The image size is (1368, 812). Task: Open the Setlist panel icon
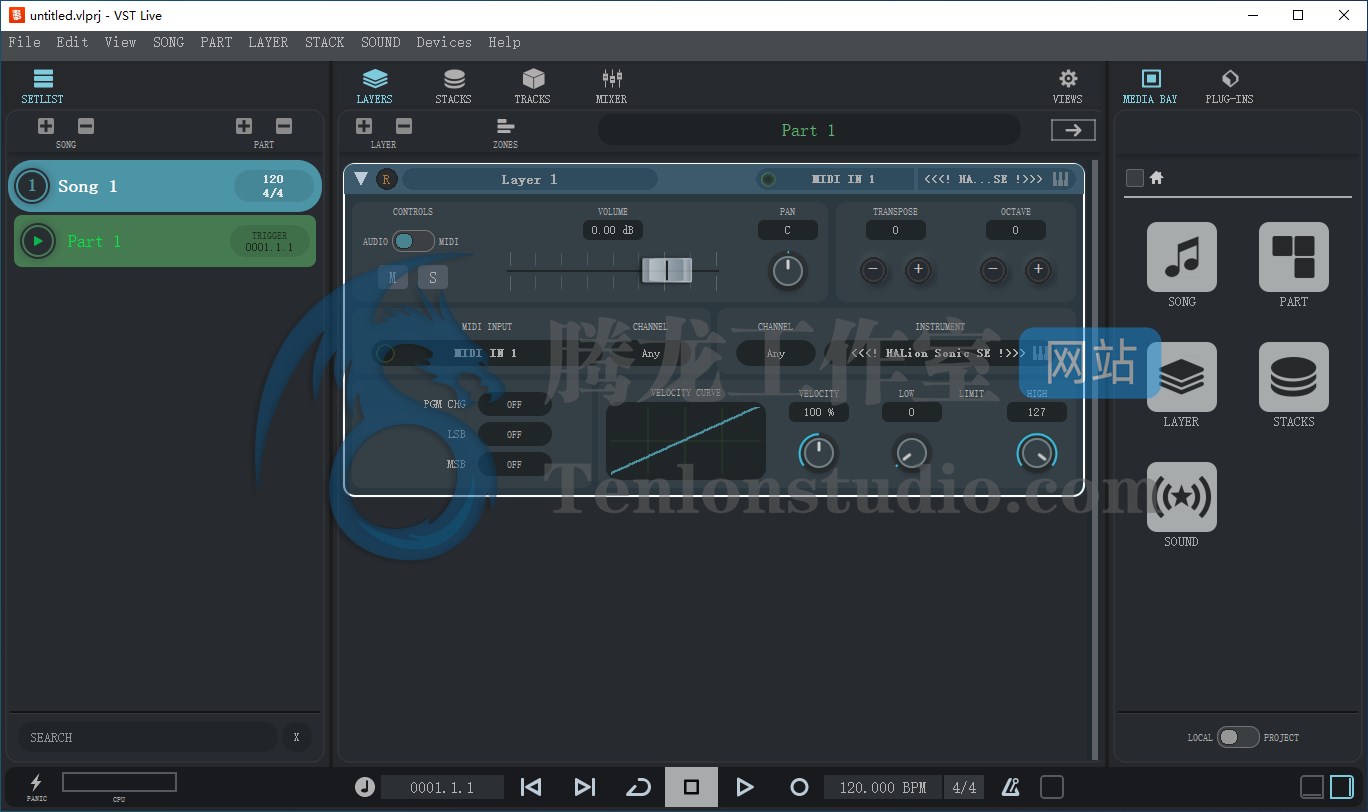coord(43,79)
